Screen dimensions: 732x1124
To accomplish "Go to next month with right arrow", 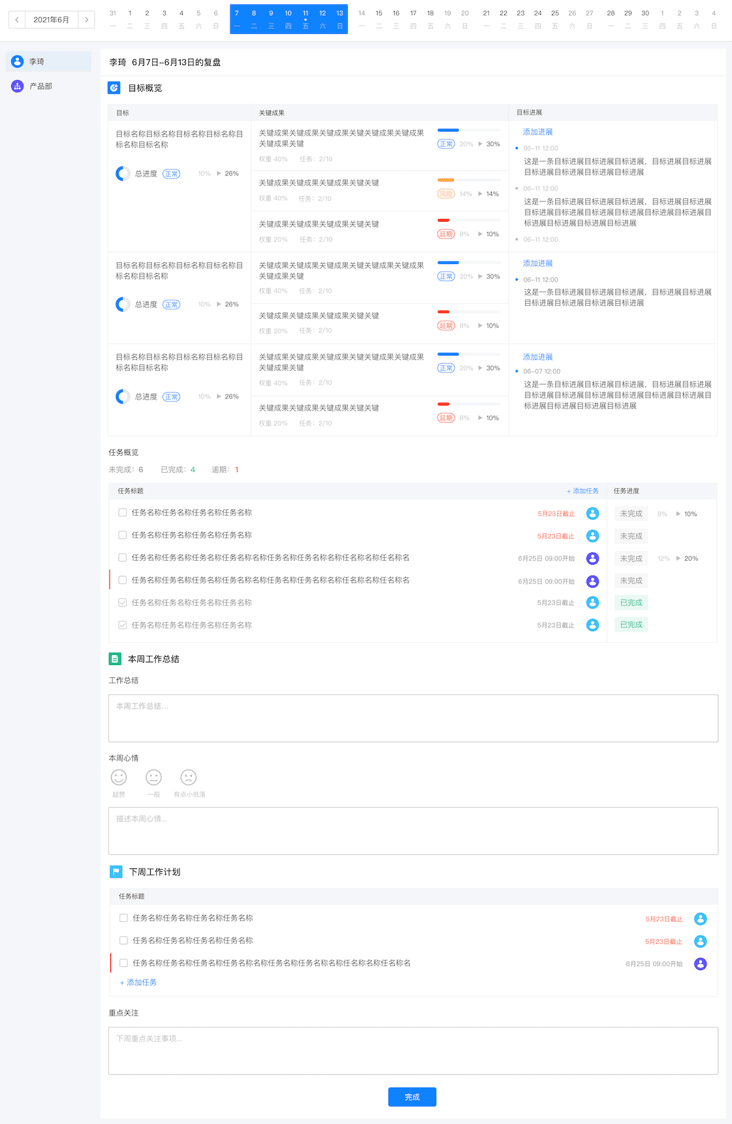I will point(87,20).
